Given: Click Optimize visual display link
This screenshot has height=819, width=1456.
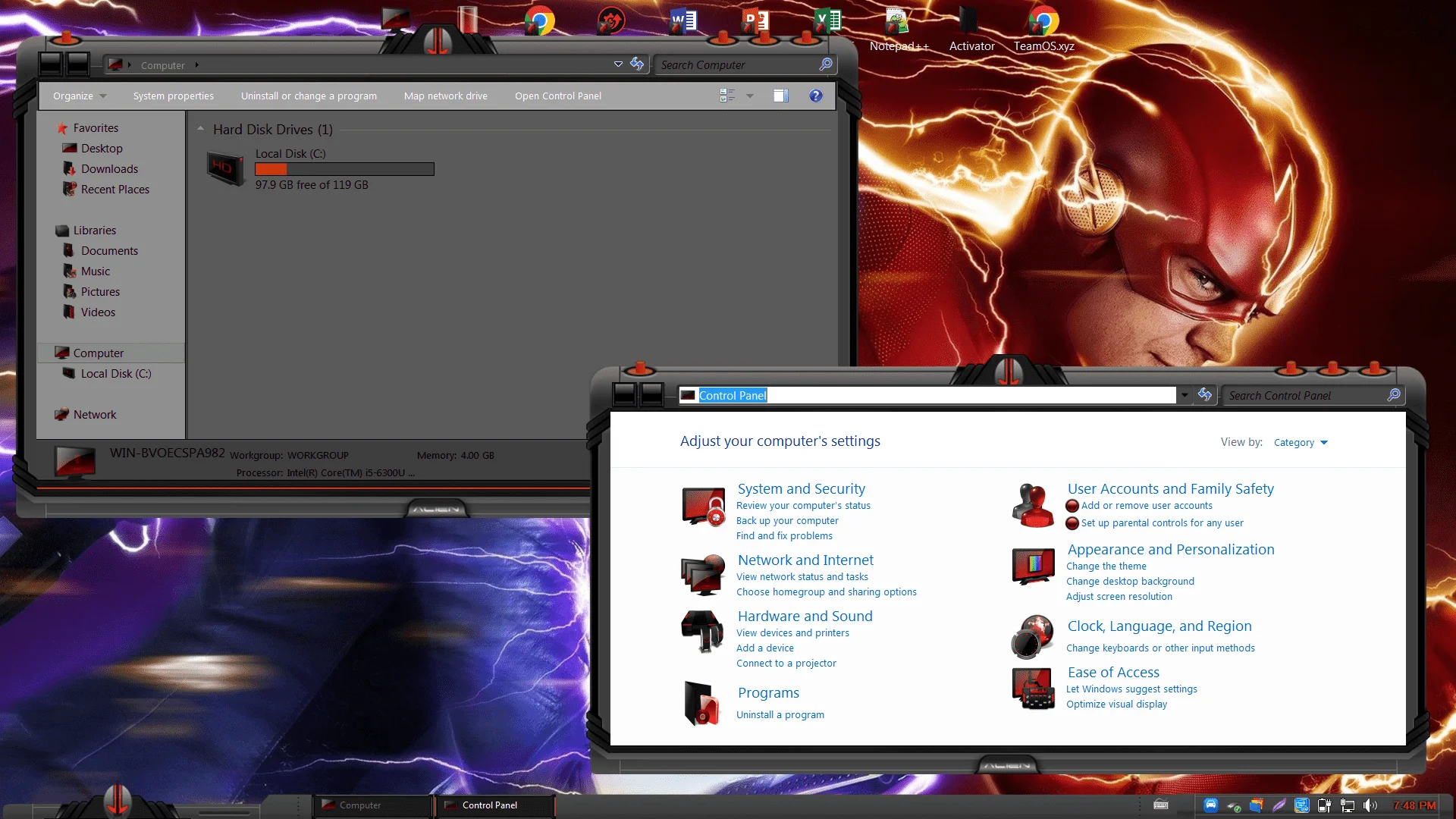Looking at the screenshot, I should click(1117, 704).
